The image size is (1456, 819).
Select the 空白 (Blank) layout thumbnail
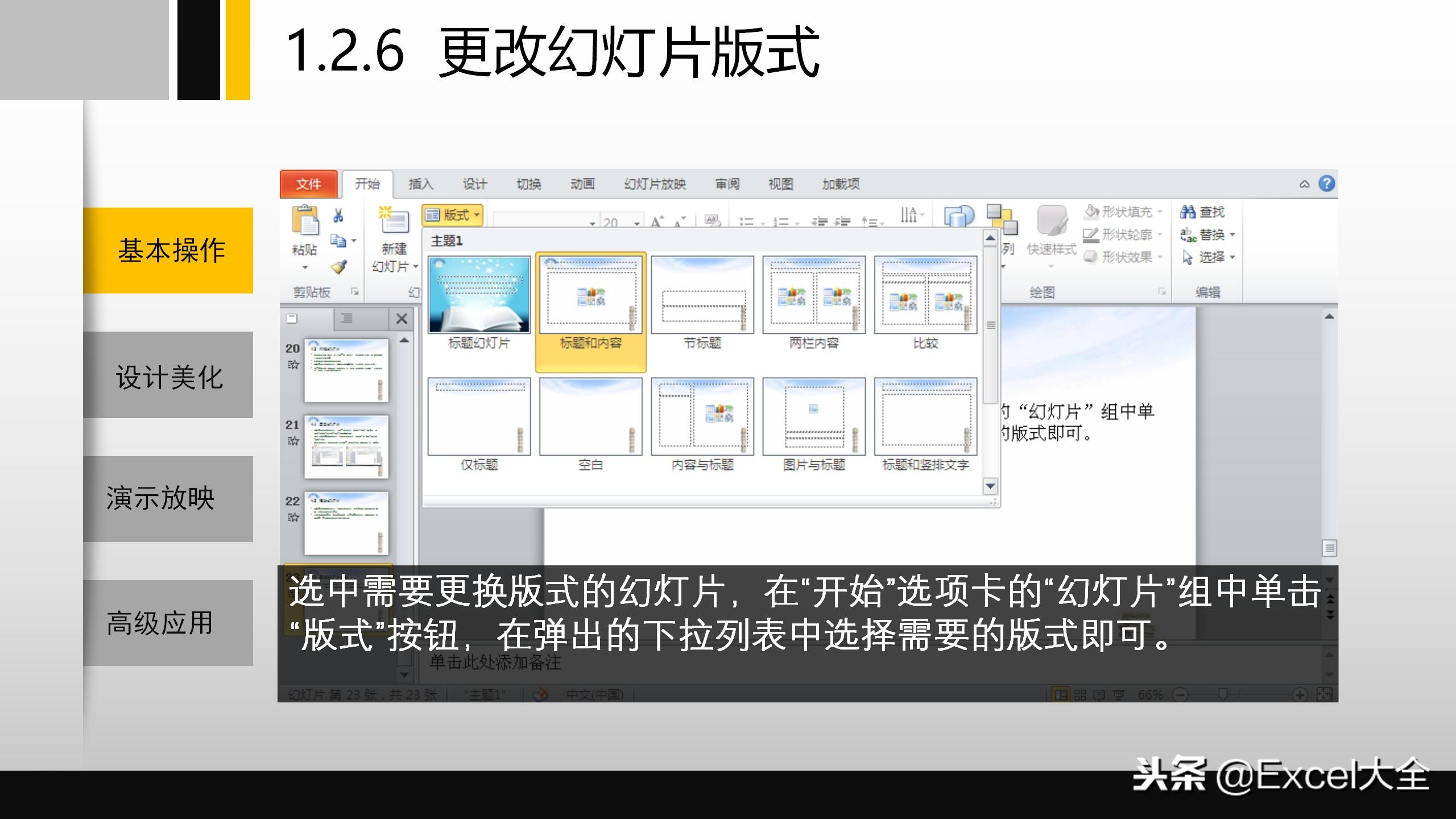pos(590,415)
